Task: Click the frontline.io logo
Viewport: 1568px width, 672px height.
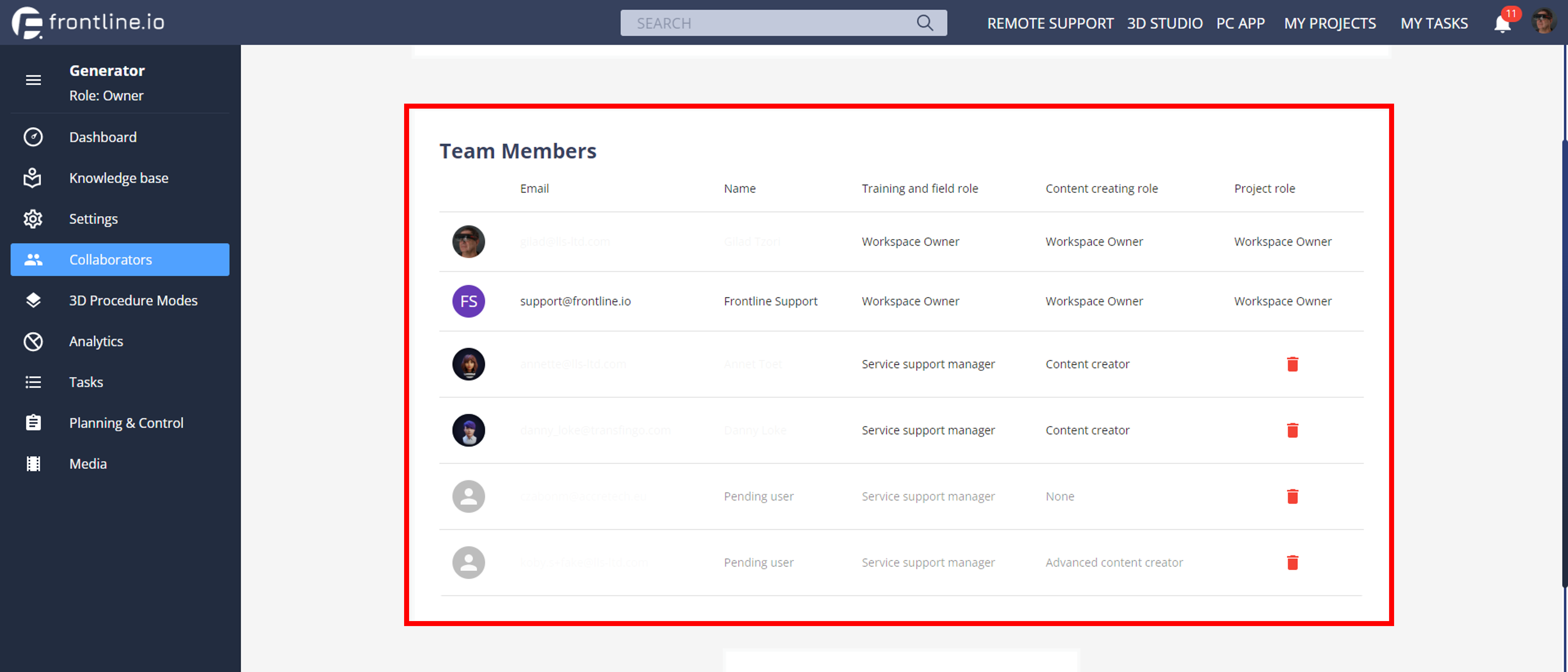Action: pyautogui.click(x=88, y=22)
